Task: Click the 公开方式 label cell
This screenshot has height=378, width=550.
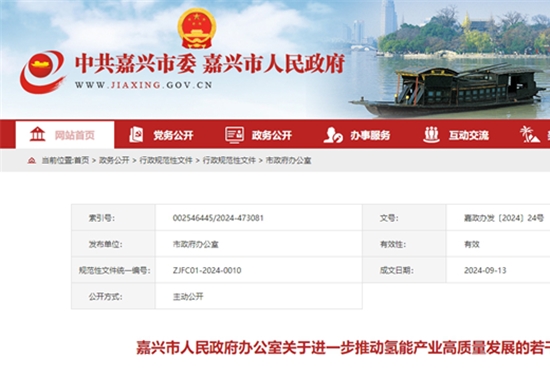Action: coord(113,296)
